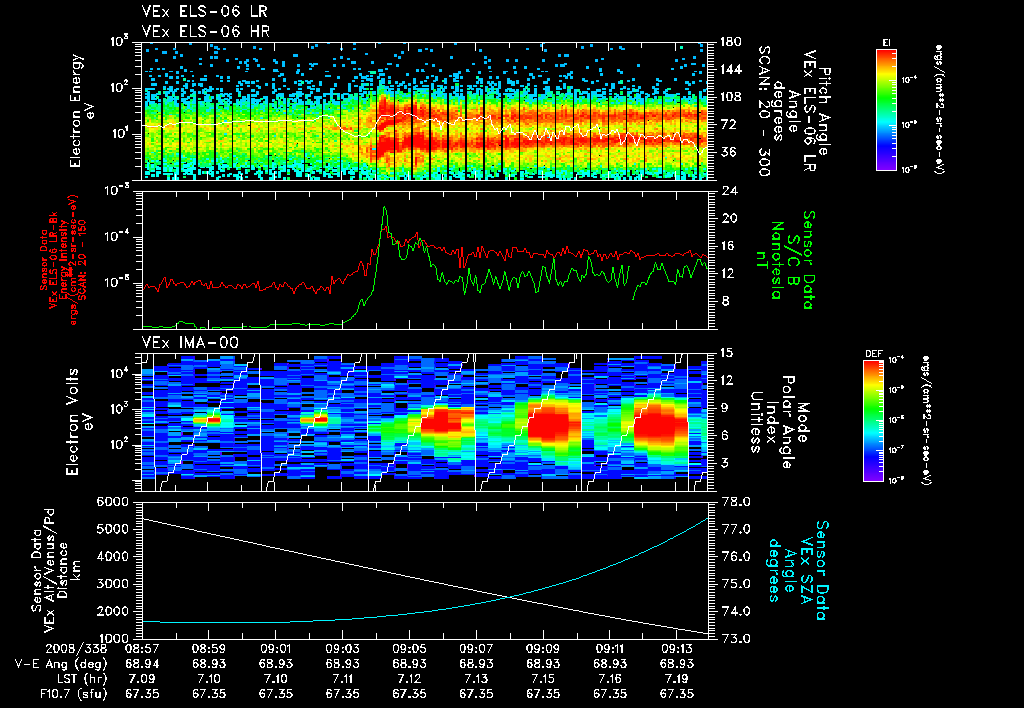This screenshot has width=1024, height=708.
Task: Click the 09:01 time tick label
Action: pyautogui.click(x=275, y=650)
